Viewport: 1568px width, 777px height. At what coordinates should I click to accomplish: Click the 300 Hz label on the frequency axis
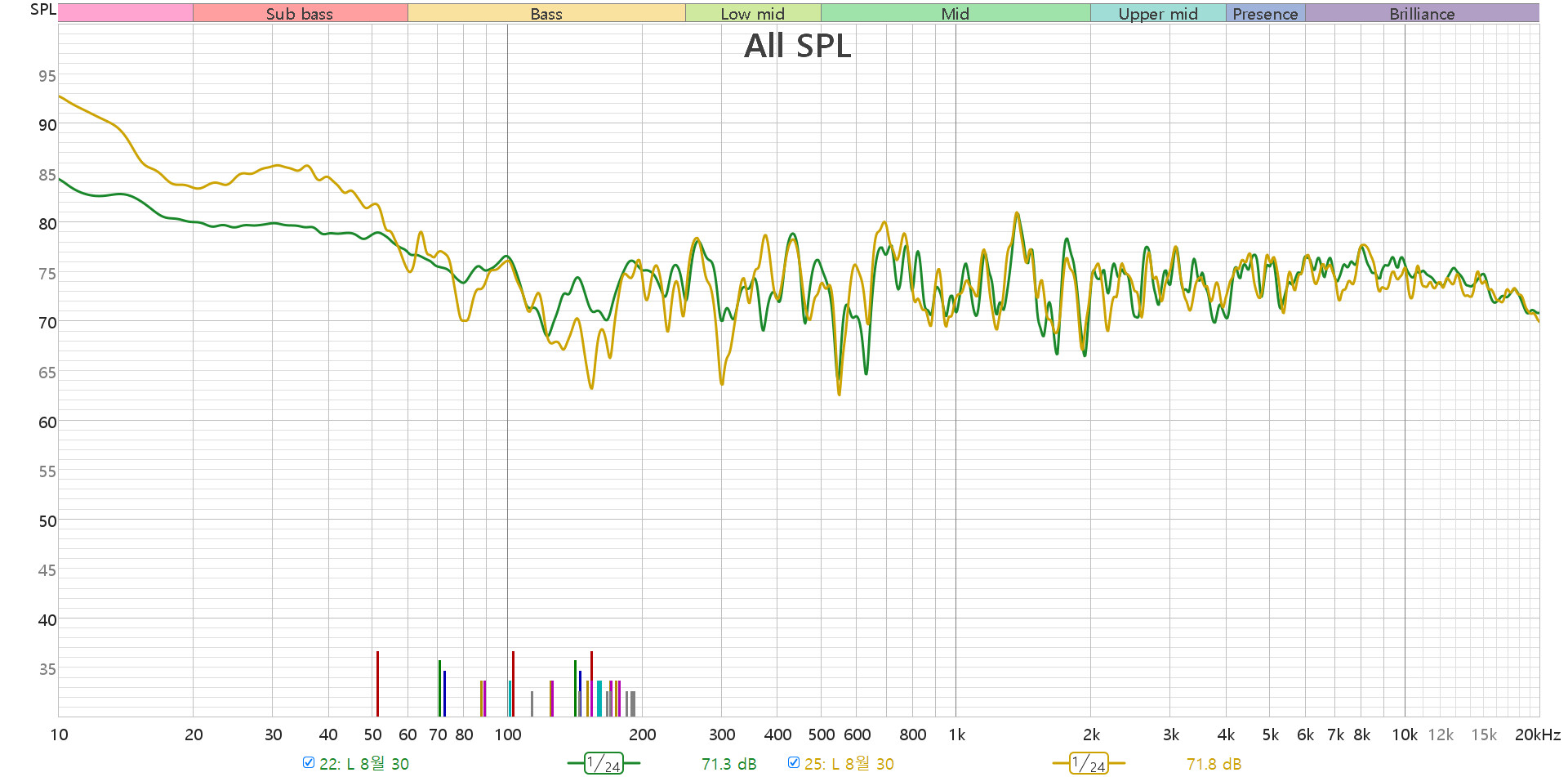[x=721, y=735]
